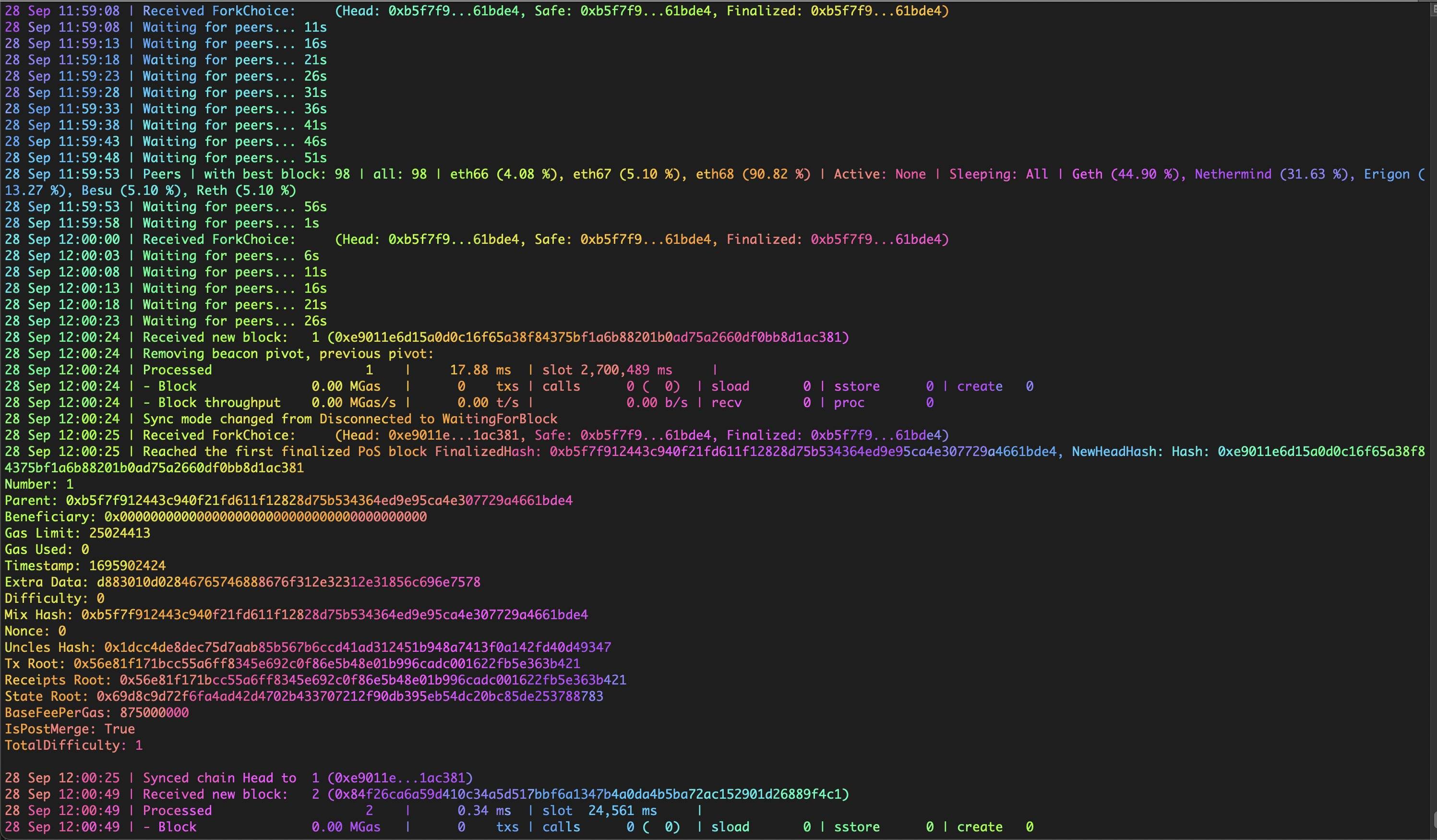Click the 'Parent:' hash line
1437x840 pixels.
(x=288, y=501)
